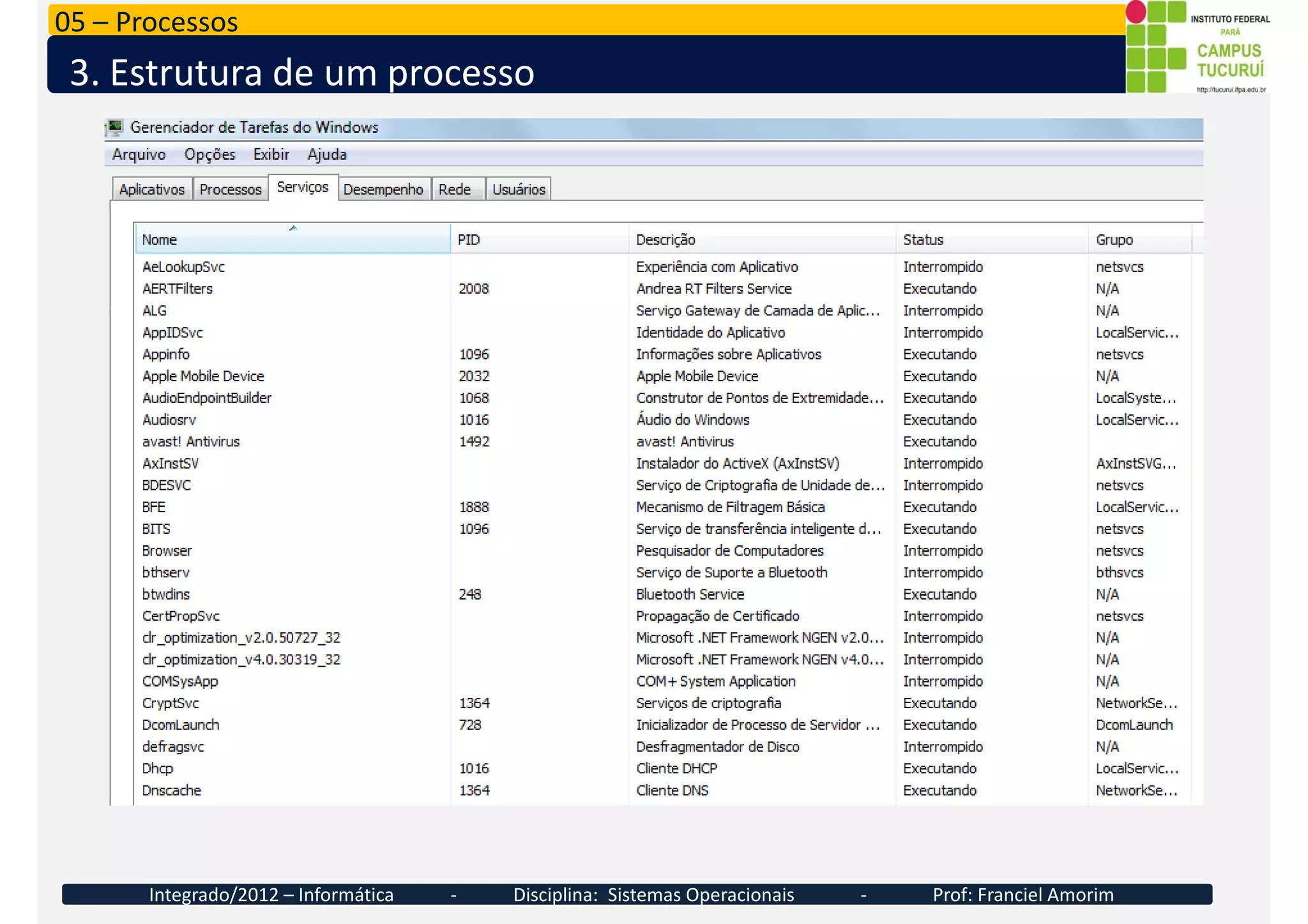The width and height of the screenshot is (1308, 924).
Task: Click Áudio do Windows description
Action: tap(693, 420)
